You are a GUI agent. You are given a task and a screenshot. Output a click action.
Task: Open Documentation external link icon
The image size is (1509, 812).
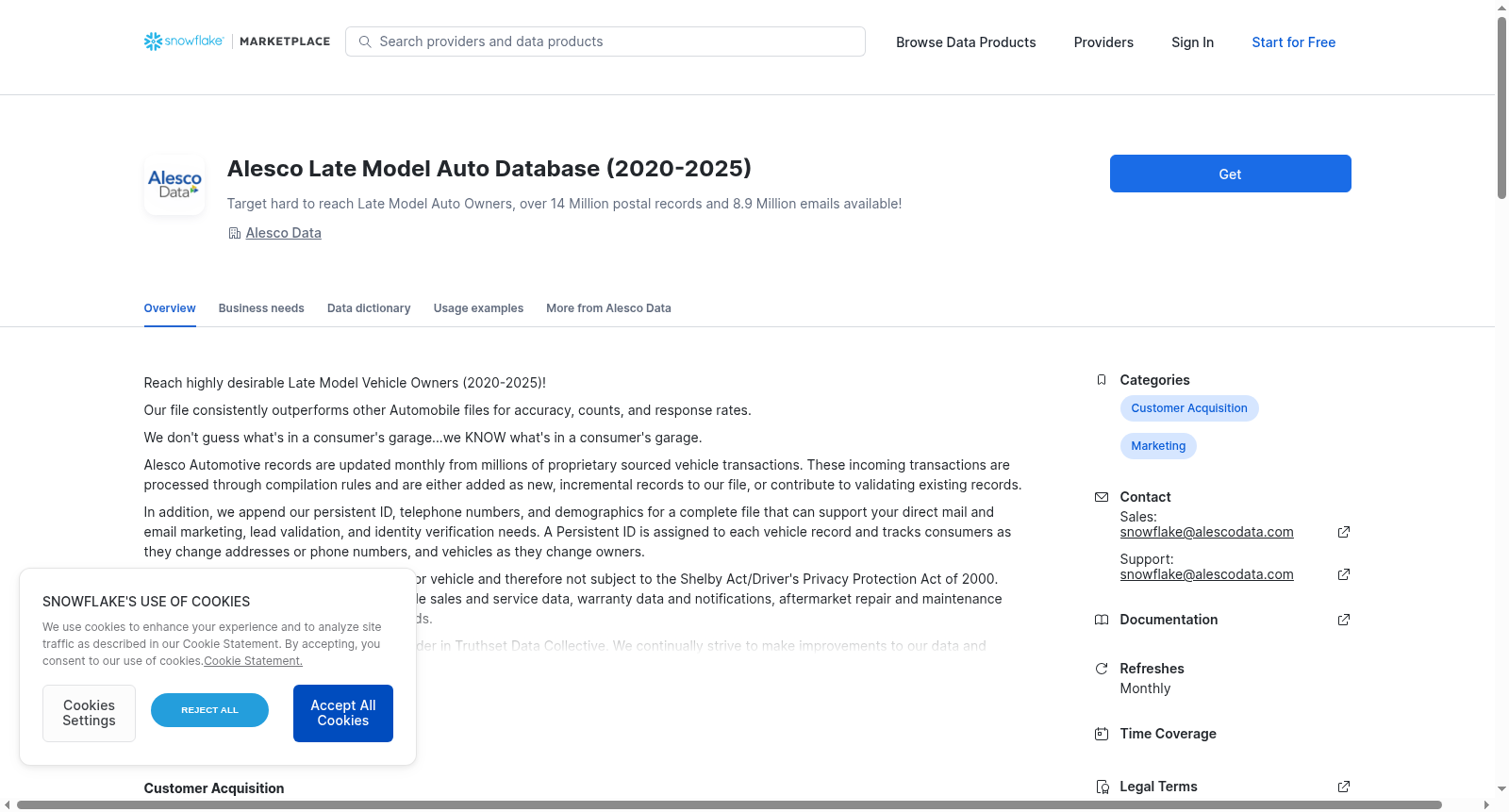[1344, 620]
